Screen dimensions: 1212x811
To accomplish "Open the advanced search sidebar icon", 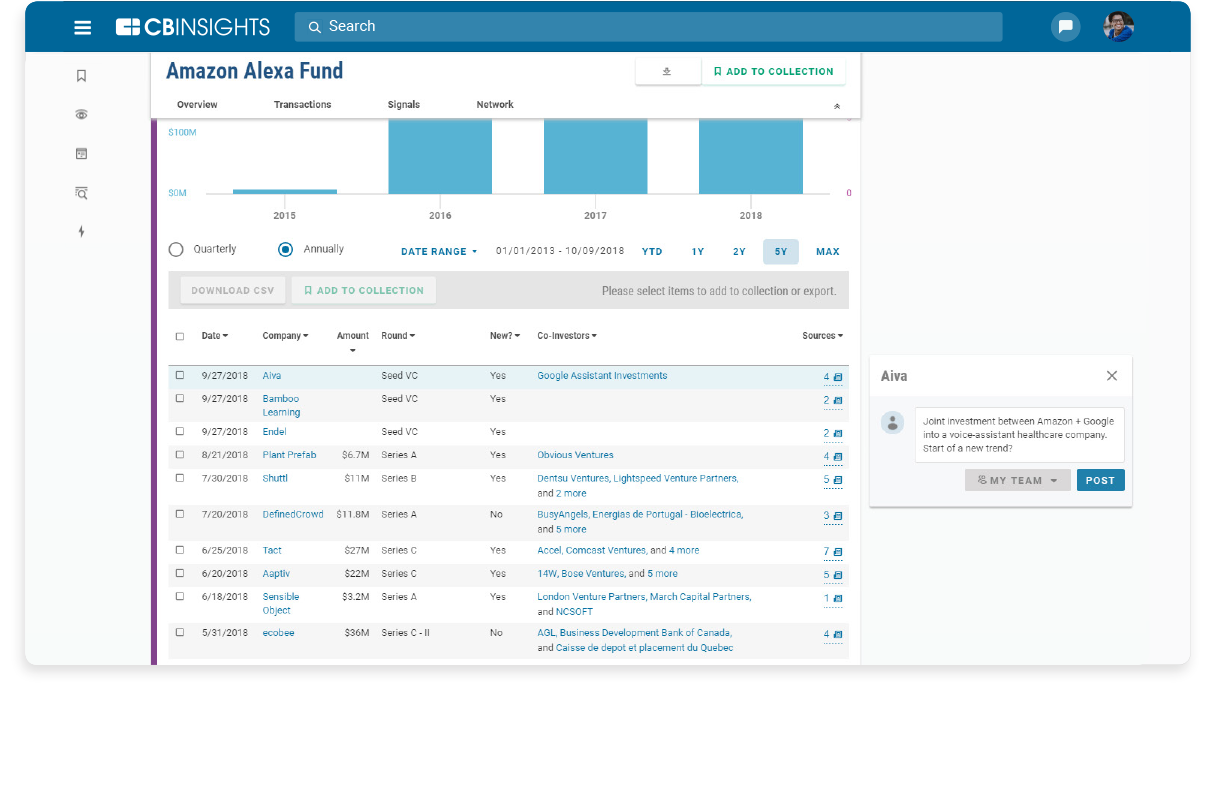I will click(x=82, y=193).
